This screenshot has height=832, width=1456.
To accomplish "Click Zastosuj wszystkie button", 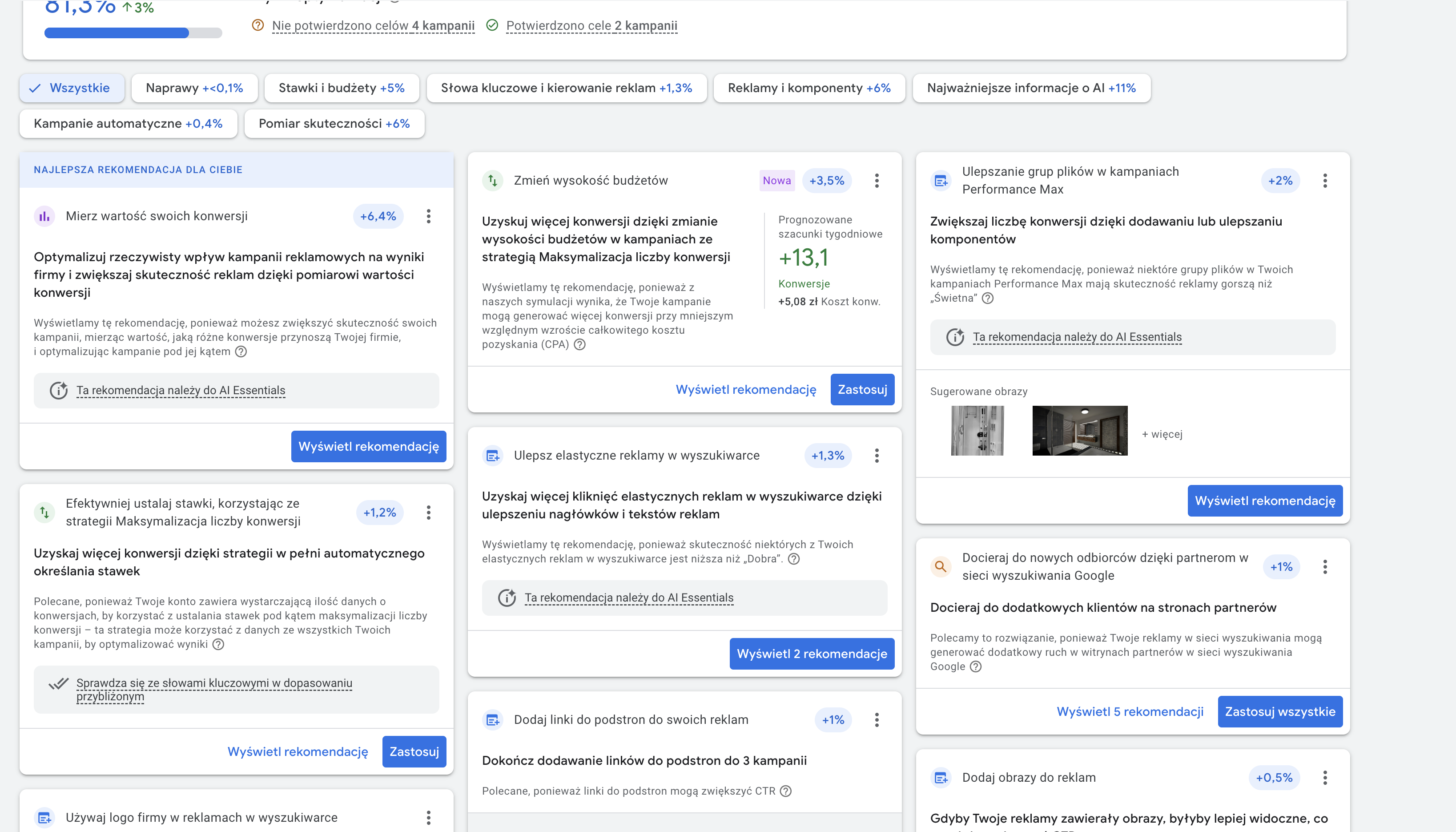I will pyautogui.click(x=1279, y=711).
